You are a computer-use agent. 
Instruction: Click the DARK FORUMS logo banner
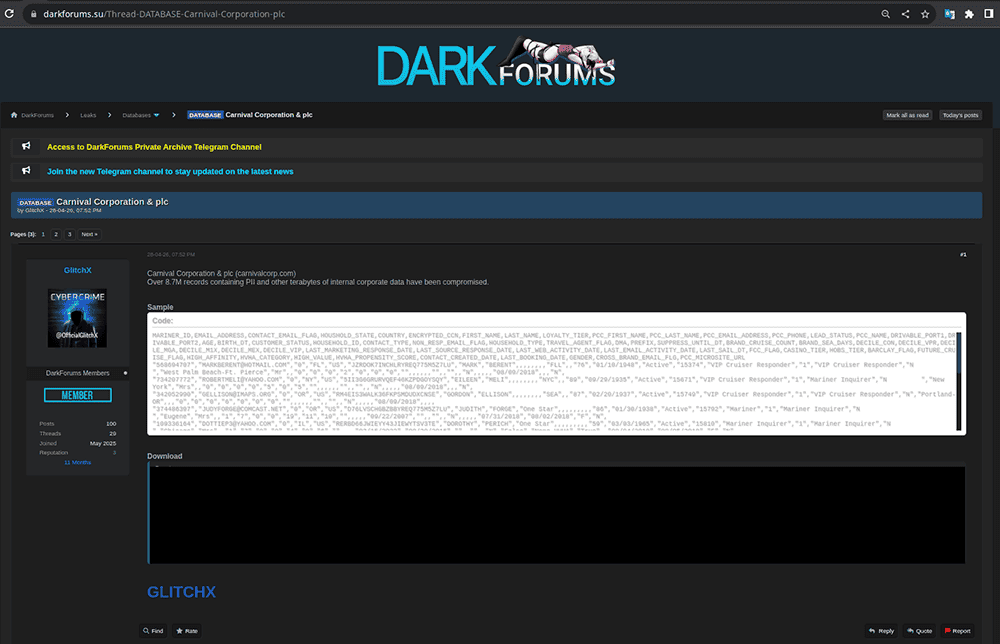pyautogui.click(x=496, y=62)
